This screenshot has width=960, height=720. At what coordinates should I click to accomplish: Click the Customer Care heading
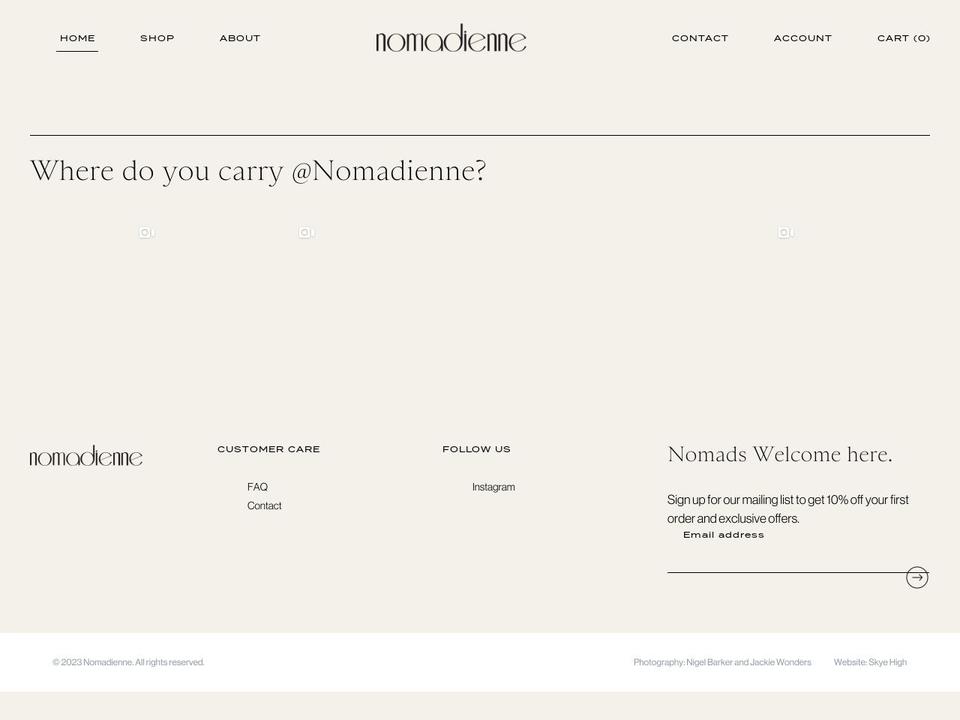tap(269, 449)
